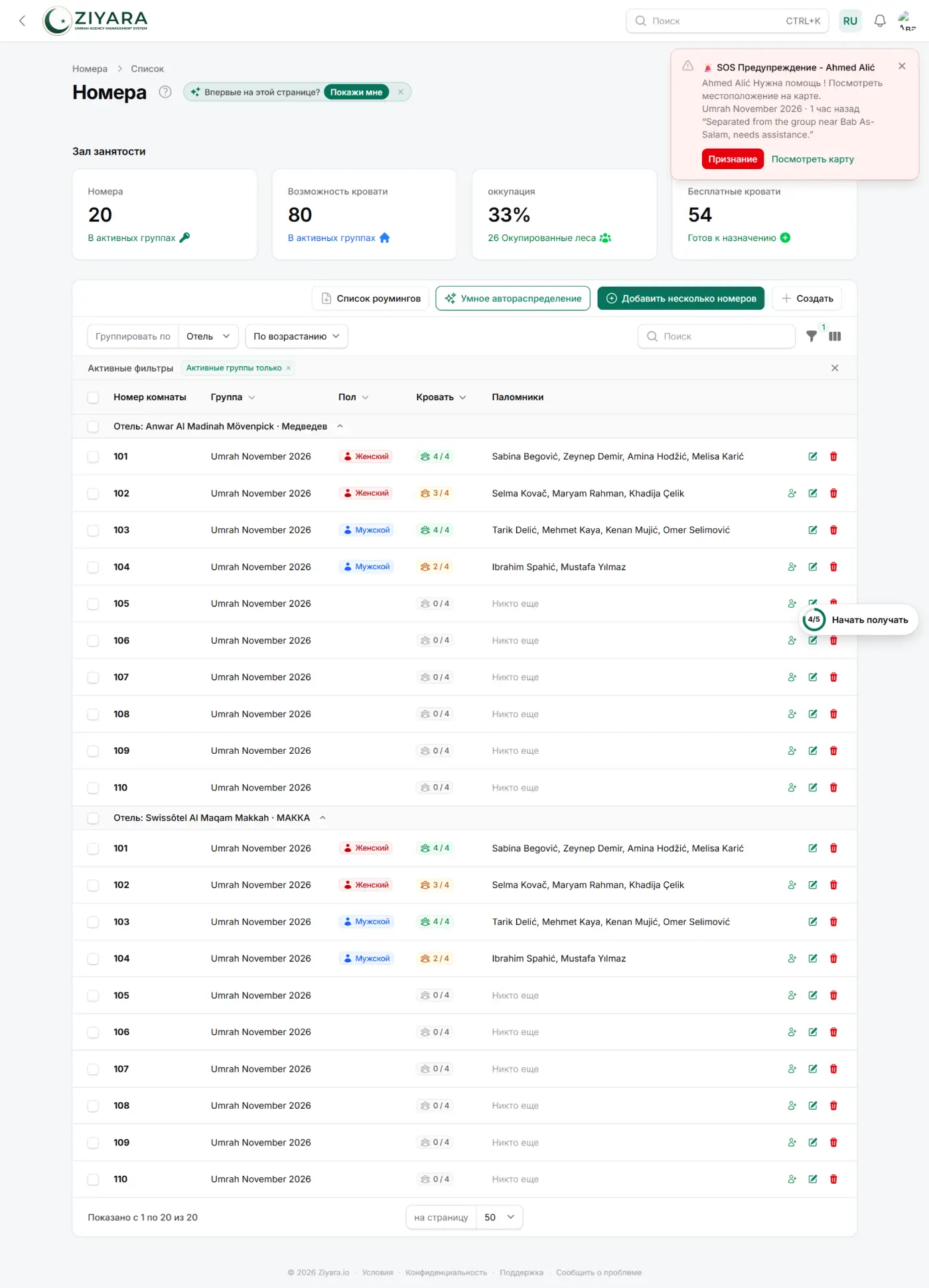Collapse the Anwar Al Madinah Mövenpick group
Screen dimensions: 929x1288
point(340,427)
